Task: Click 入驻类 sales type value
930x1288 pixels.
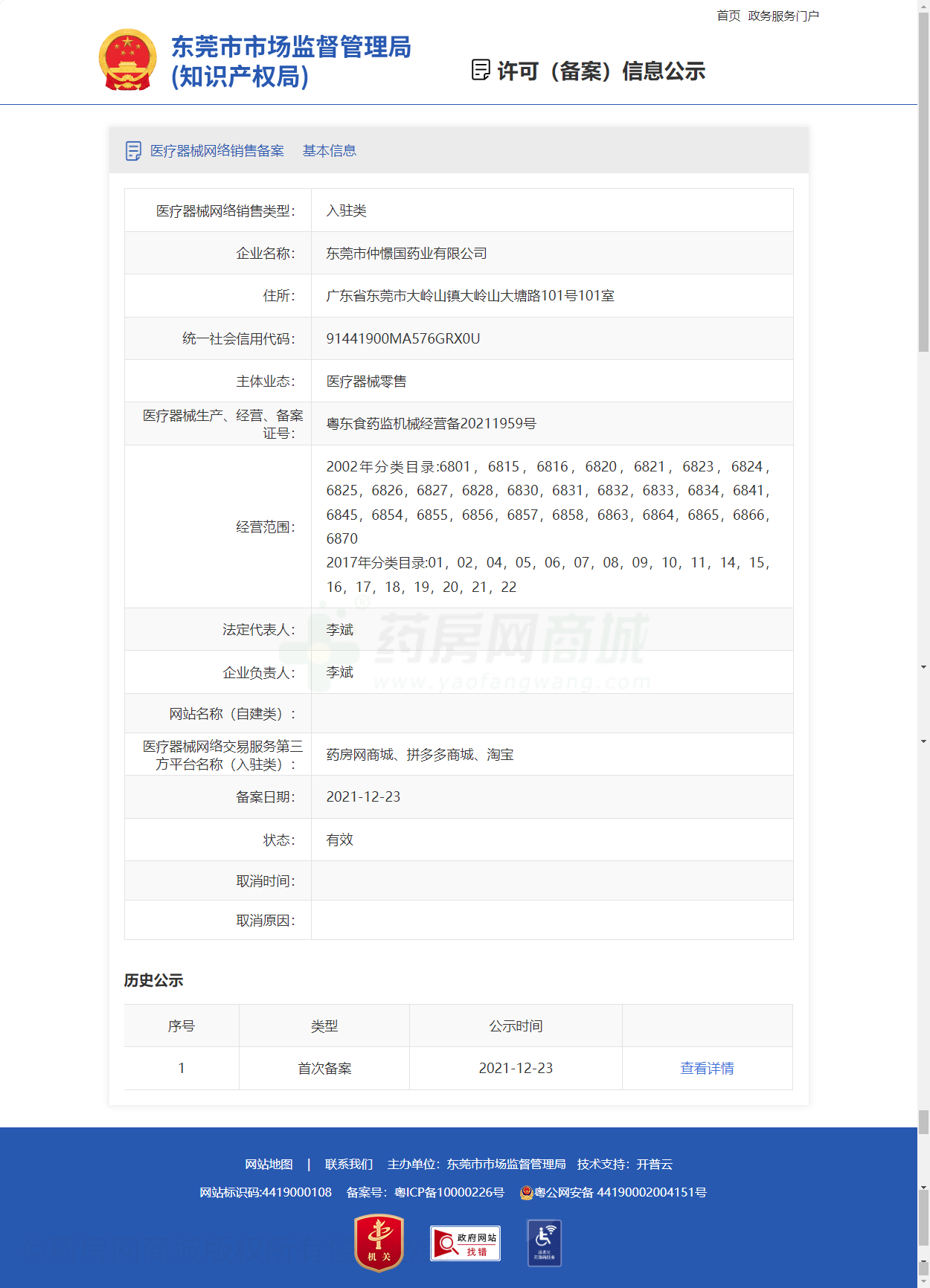Action: [347, 210]
